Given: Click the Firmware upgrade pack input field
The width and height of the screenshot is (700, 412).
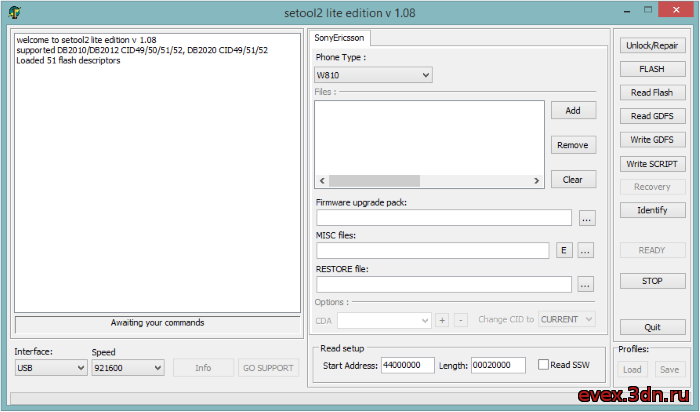Looking at the screenshot, I should 444,218.
